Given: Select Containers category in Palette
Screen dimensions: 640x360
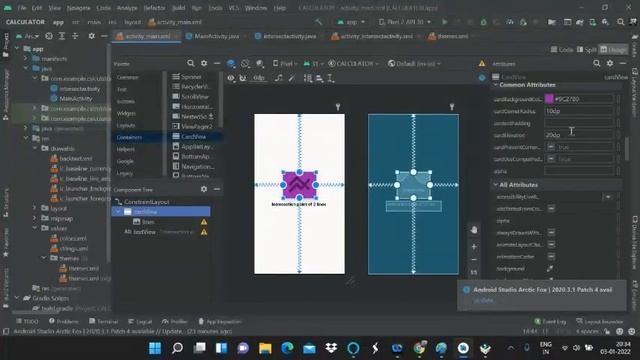Looking at the screenshot, I should (129, 137).
